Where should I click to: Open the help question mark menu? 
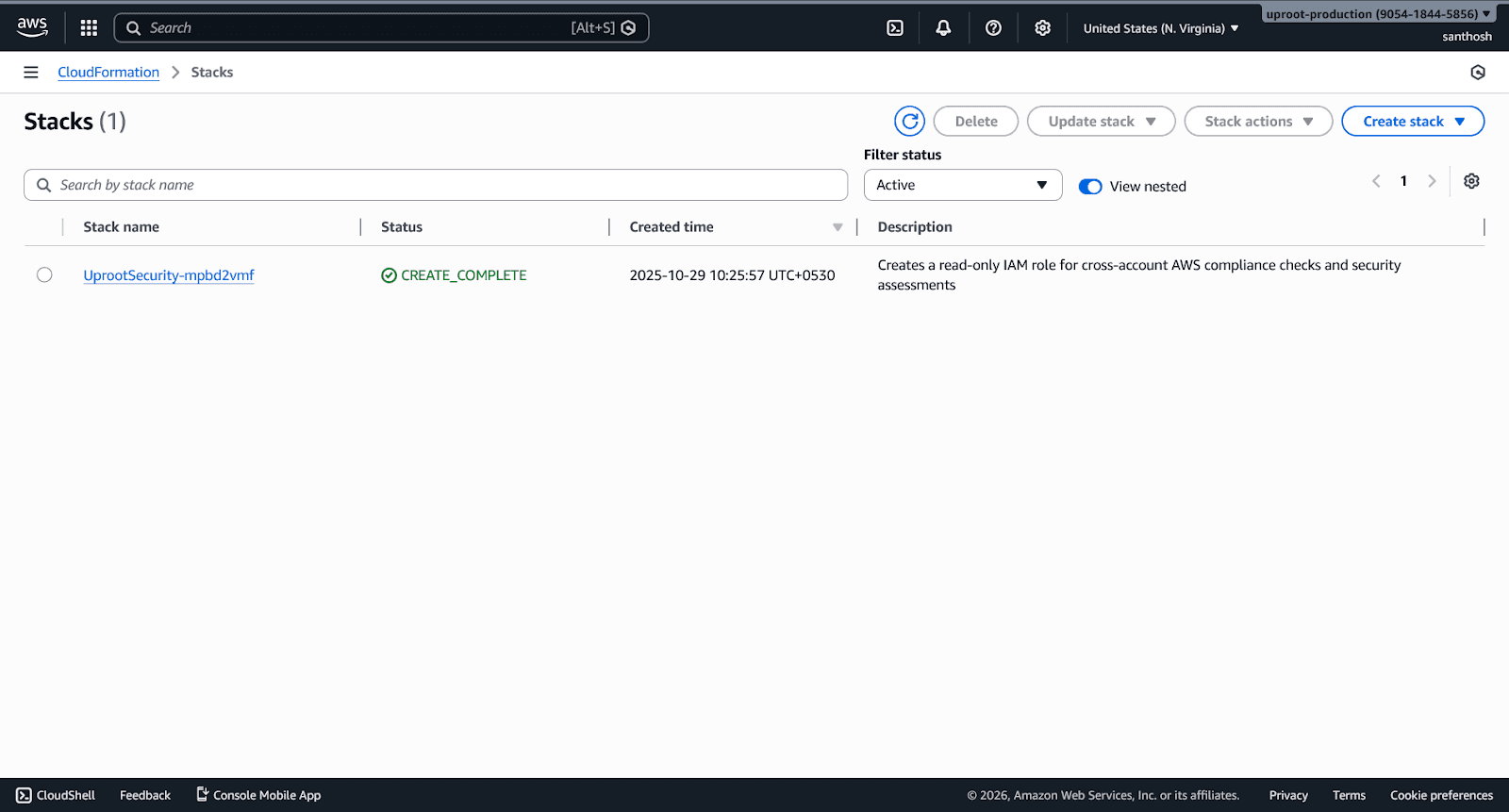[993, 28]
